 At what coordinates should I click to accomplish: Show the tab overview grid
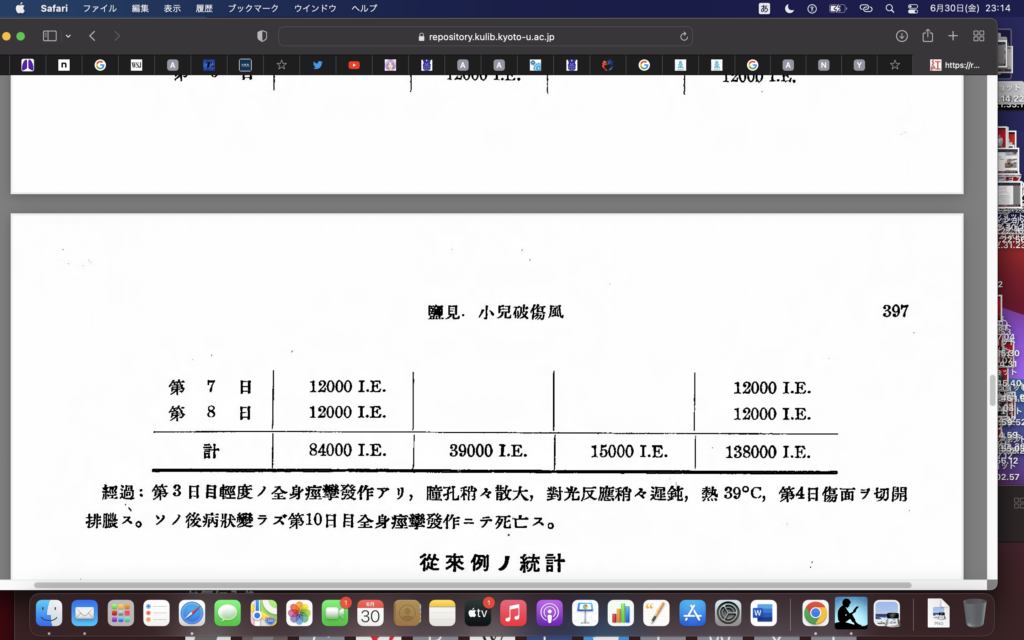pos(978,36)
